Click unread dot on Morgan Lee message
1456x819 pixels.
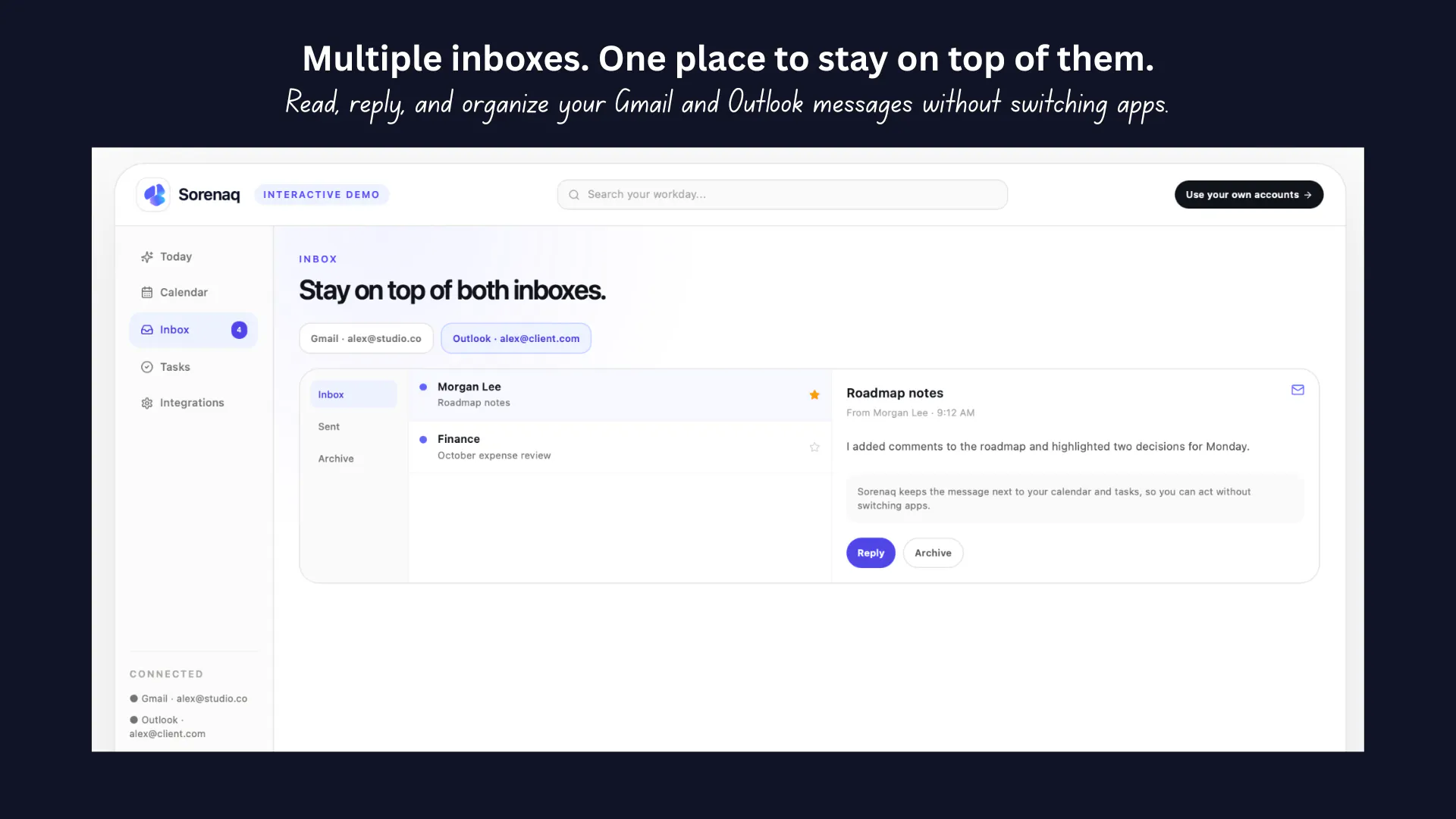pos(423,387)
